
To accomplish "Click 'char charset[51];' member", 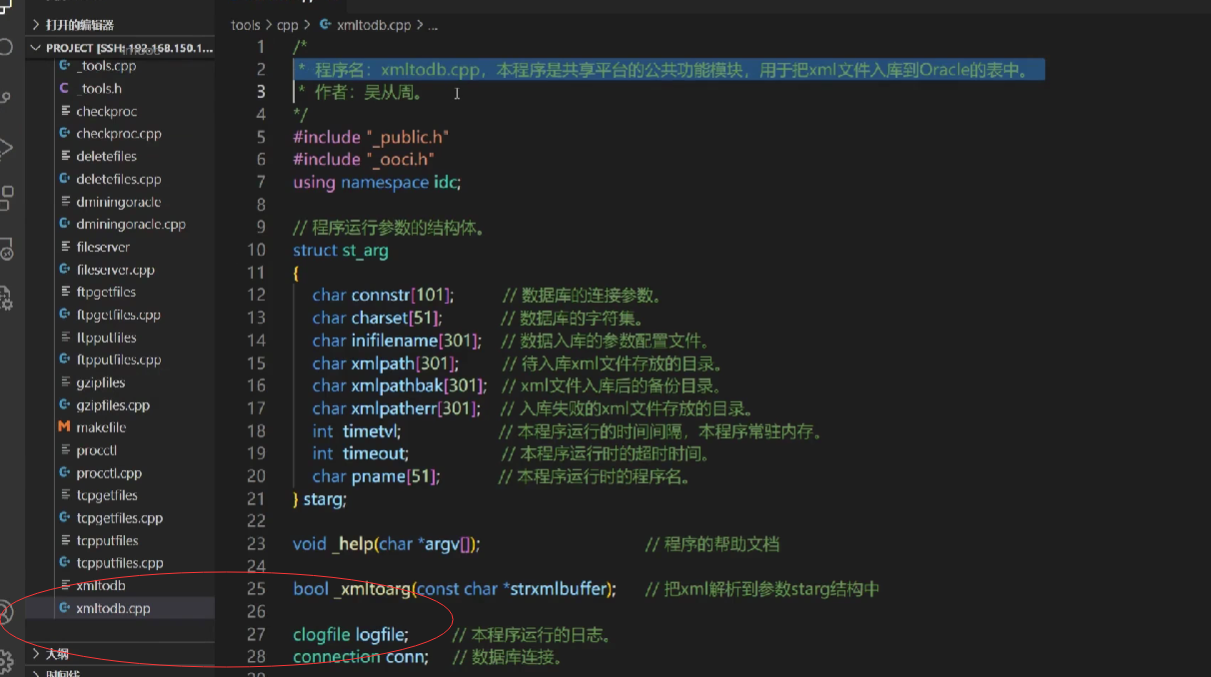I will [377, 318].
